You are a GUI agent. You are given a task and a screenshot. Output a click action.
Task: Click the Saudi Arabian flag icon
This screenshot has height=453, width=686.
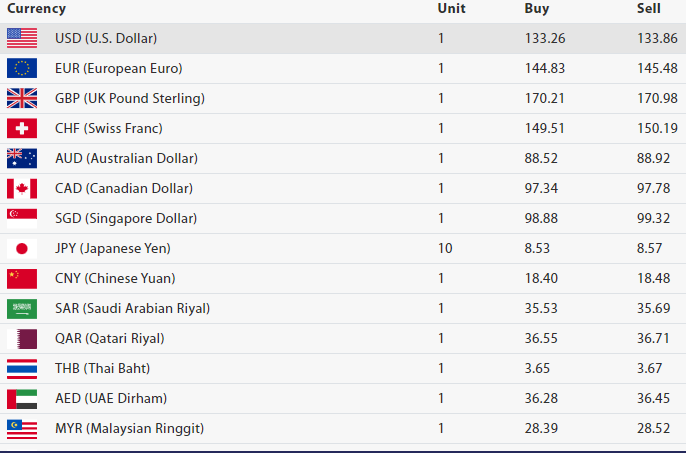coord(22,308)
